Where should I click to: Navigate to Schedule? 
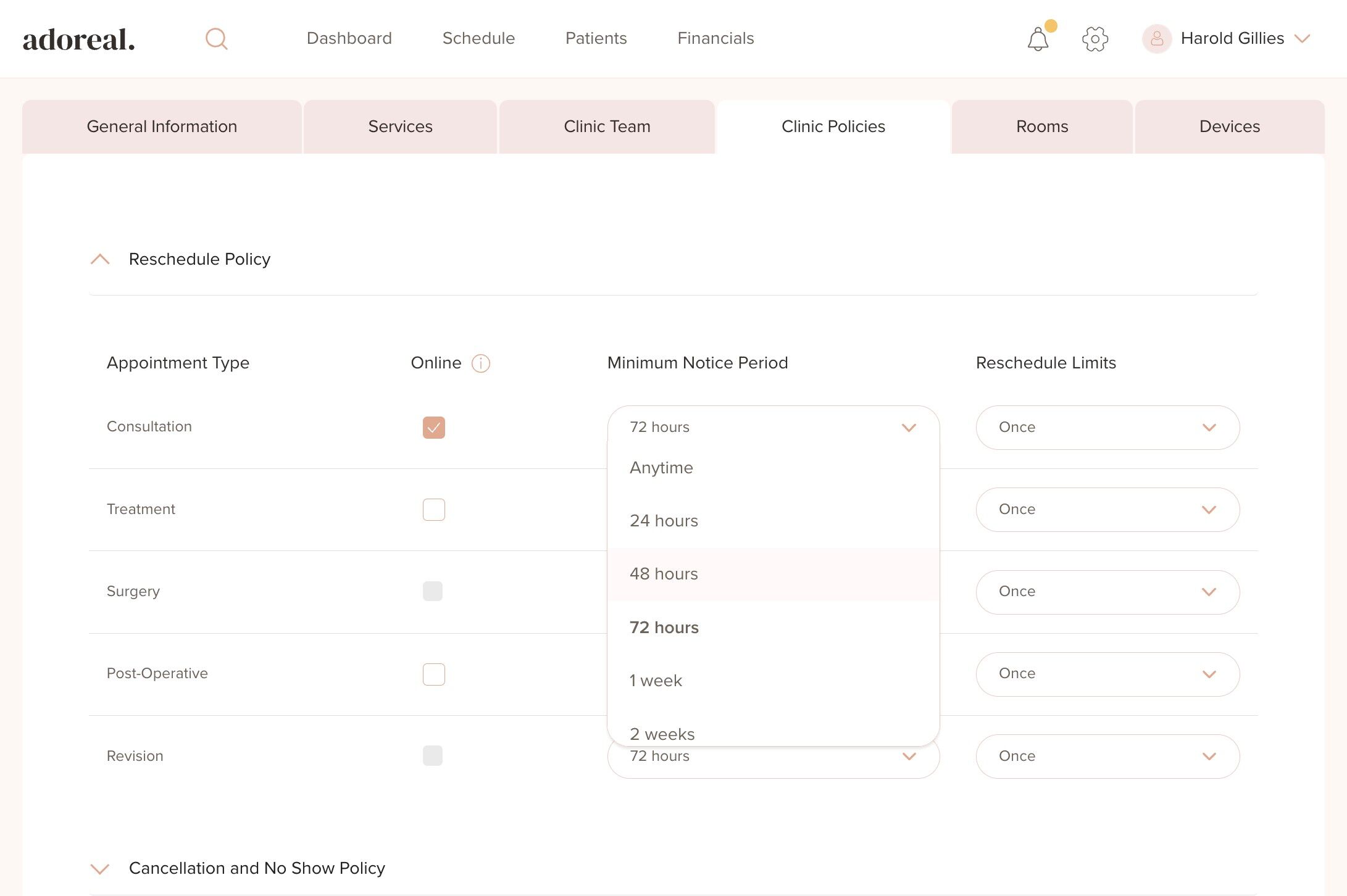[478, 38]
